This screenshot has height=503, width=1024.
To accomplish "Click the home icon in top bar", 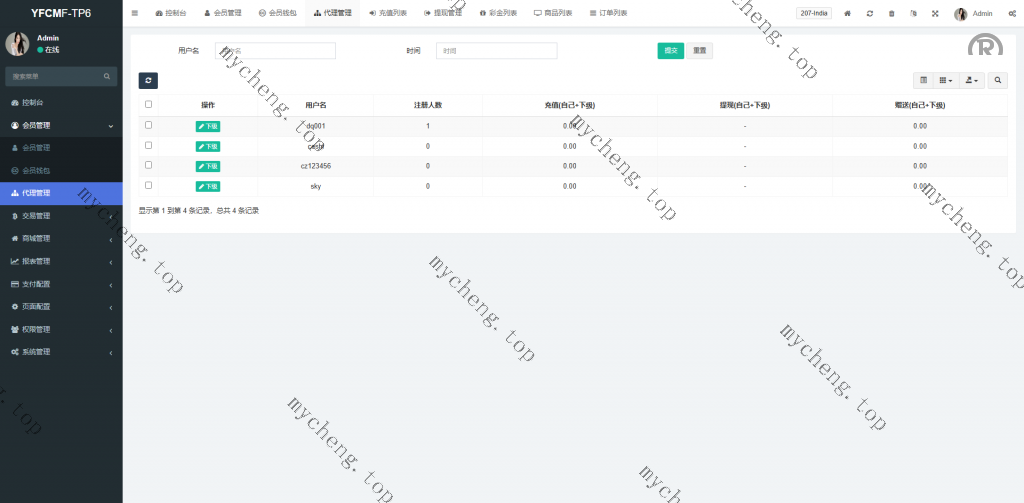I will pos(848,14).
